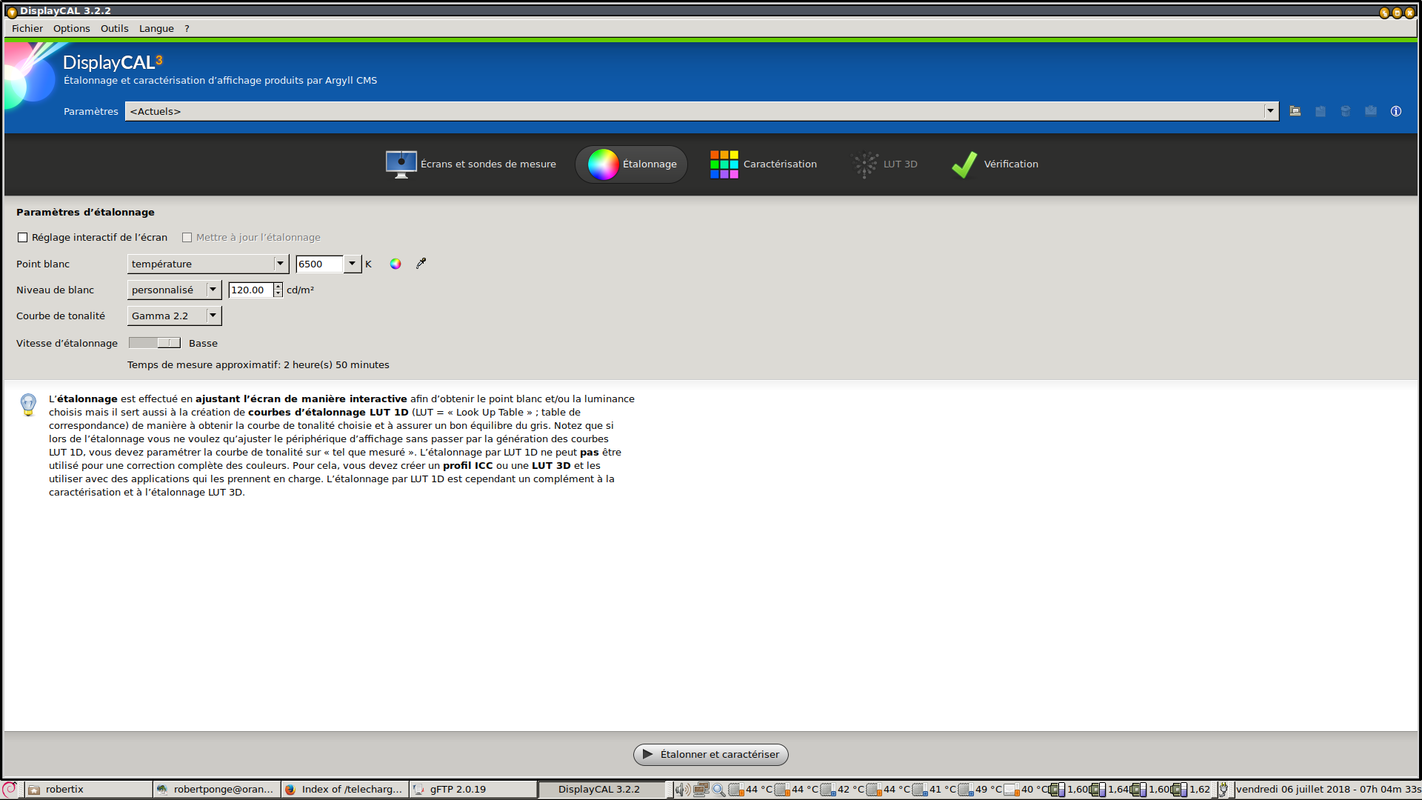The image size is (1422, 800).
Task: Click the 40 °C temperature sensor
Action: tap(1026, 789)
